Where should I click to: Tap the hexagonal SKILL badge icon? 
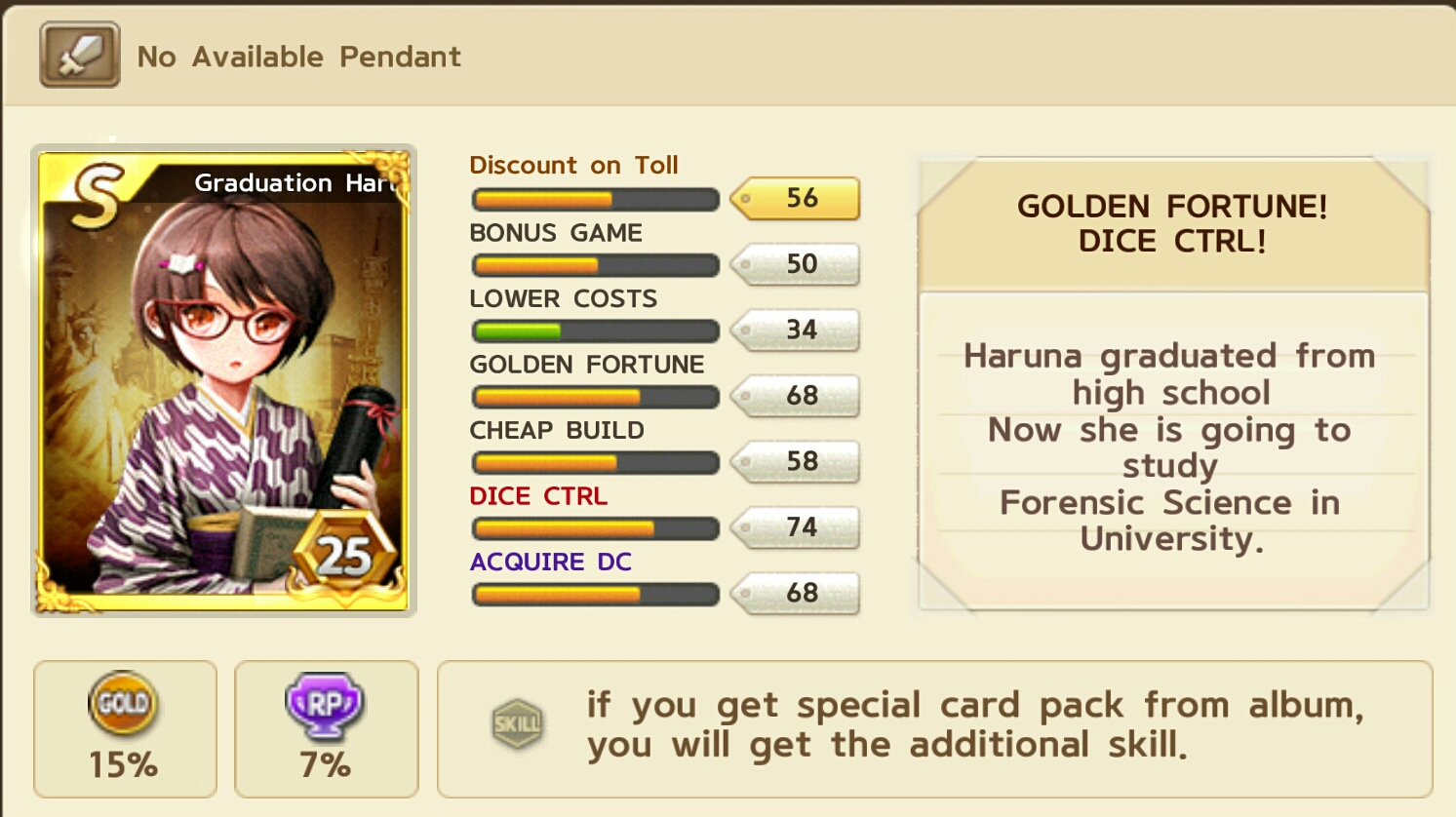[517, 724]
